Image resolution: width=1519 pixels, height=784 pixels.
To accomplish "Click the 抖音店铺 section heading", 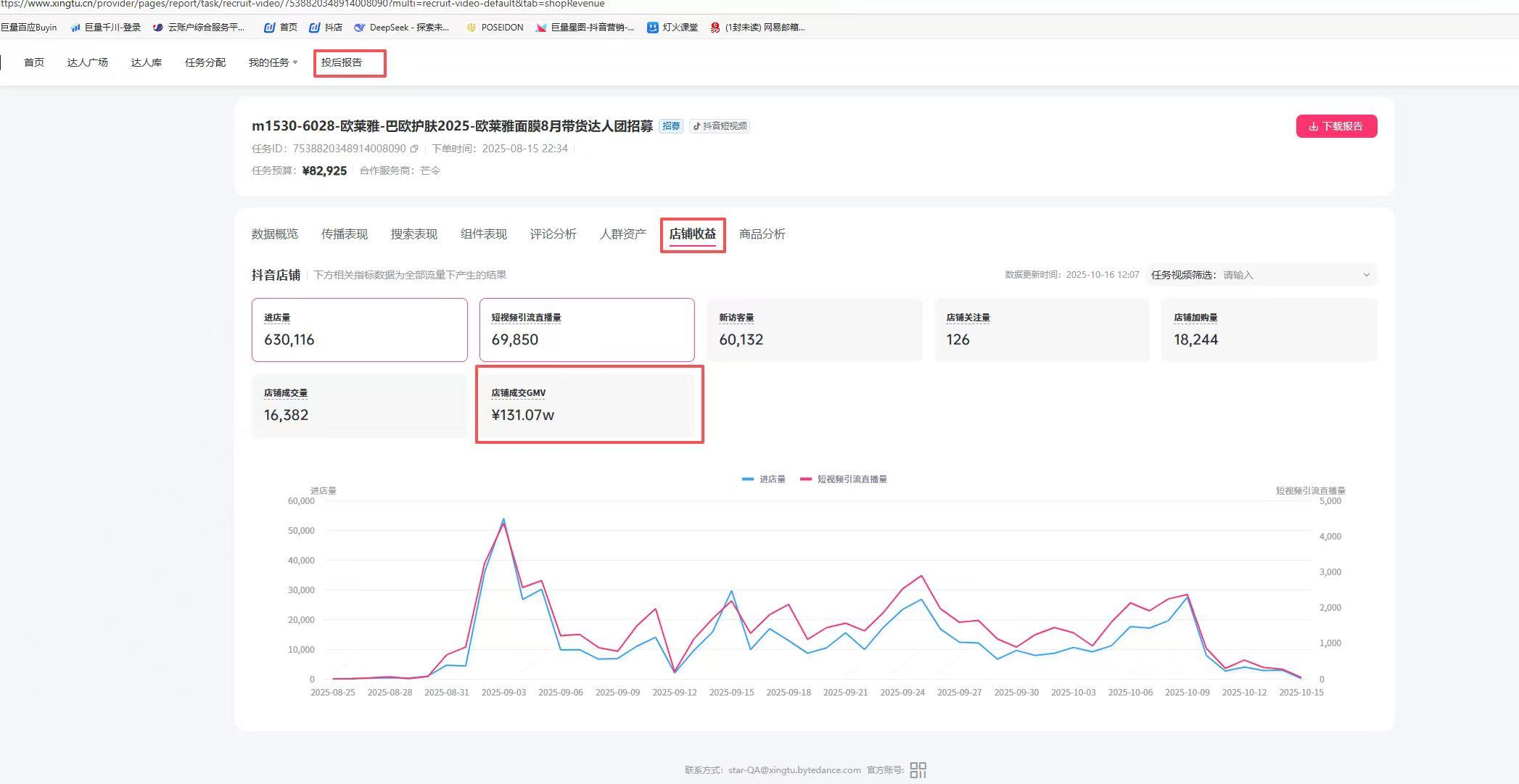I will (276, 275).
